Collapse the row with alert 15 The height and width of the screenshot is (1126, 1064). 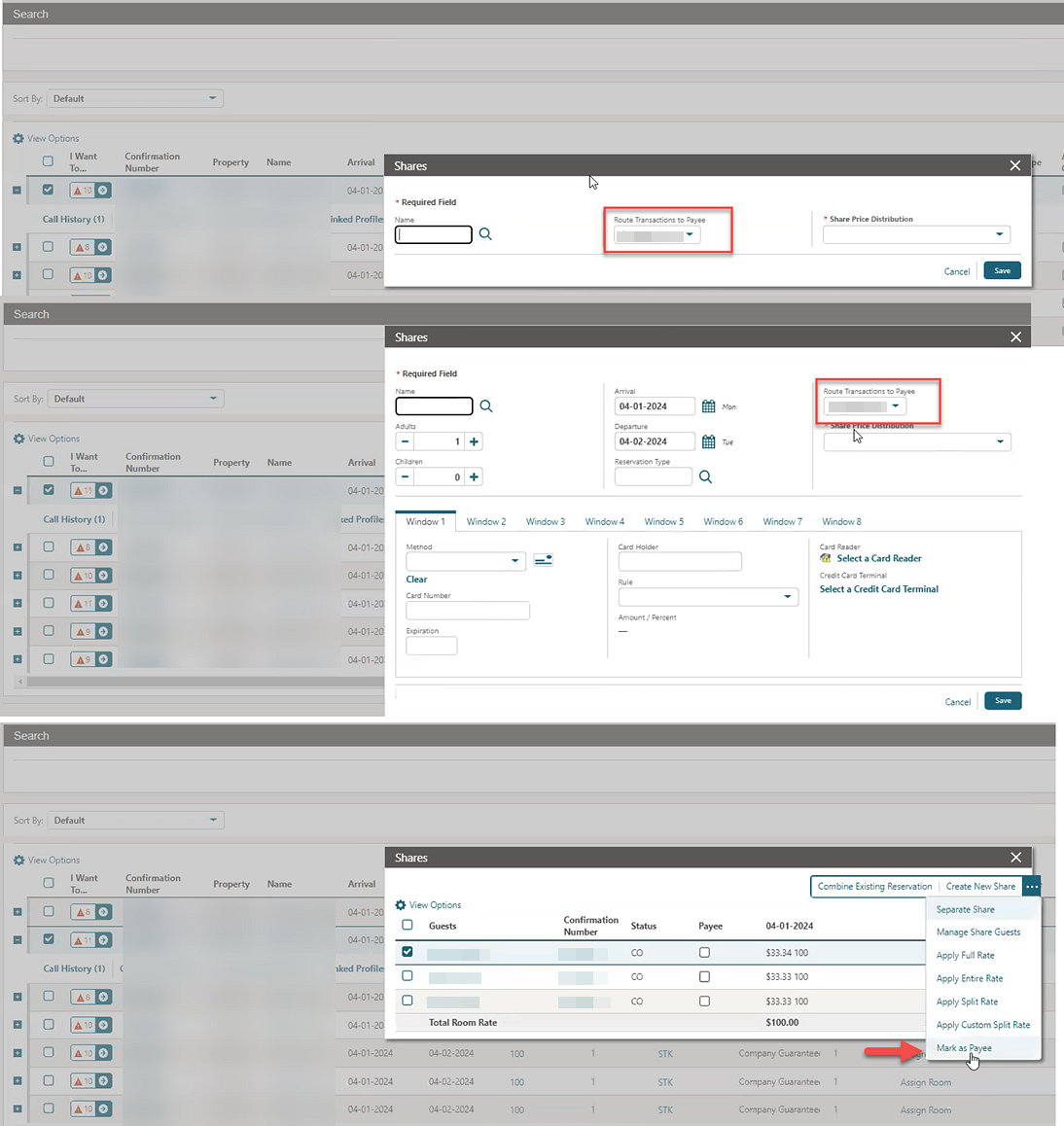pos(18,490)
